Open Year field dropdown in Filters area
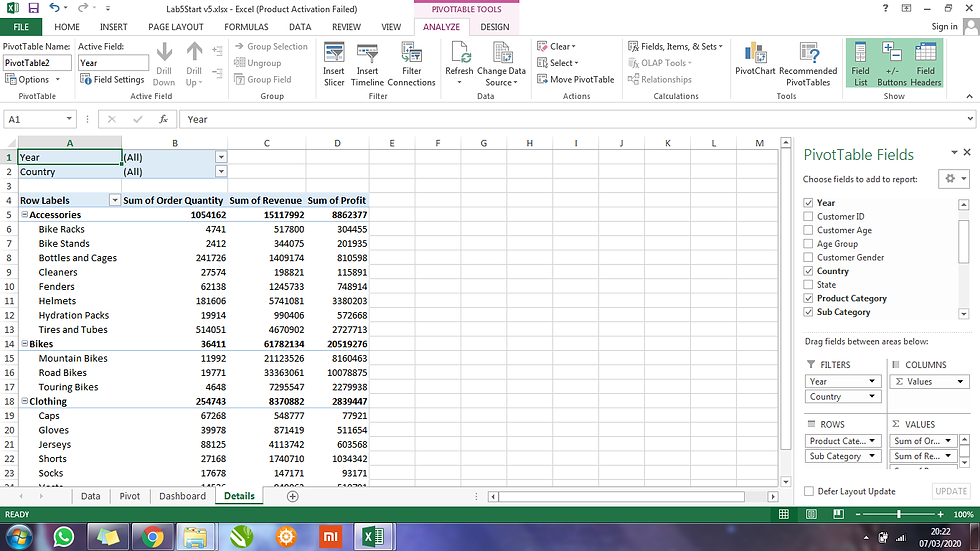The height and width of the screenshot is (551, 980). click(x=872, y=382)
